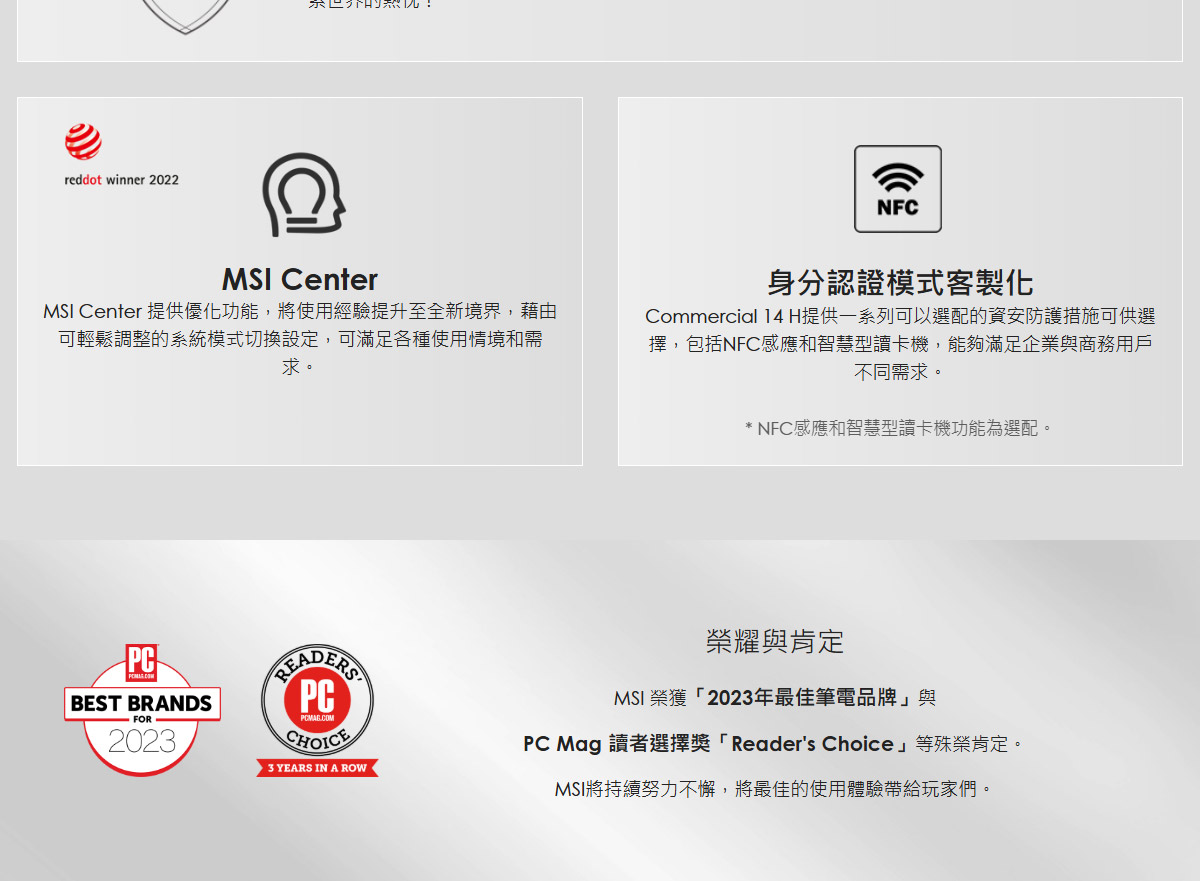The width and height of the screenshot is (1200, 881).
Task: Click the "3 Years in a Row" red ribbon
Action: point(317,768)
